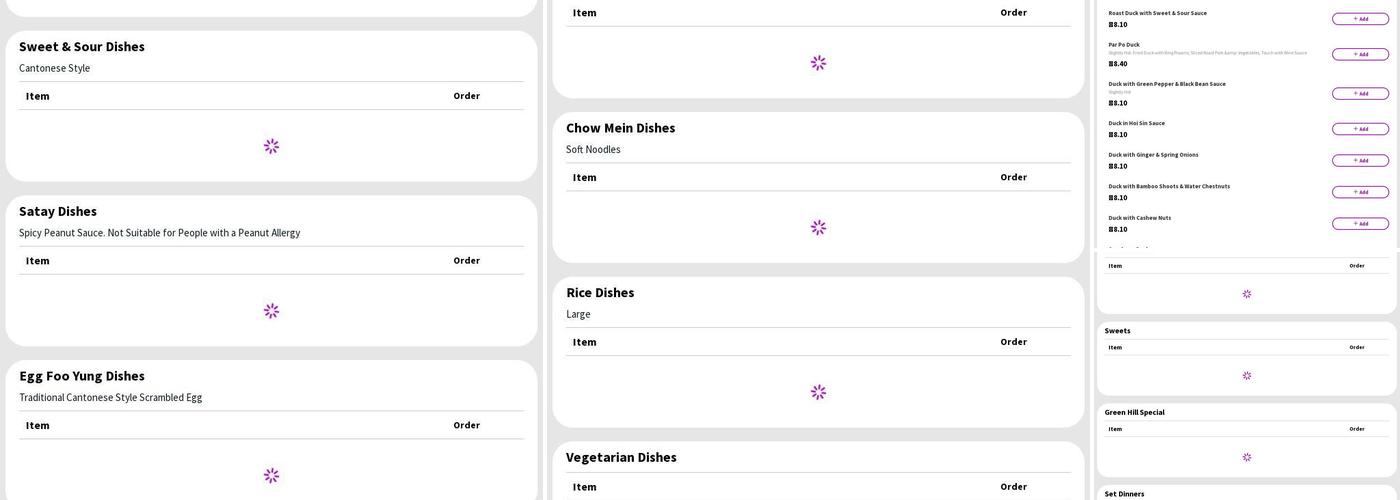Click the Par Po Duck item name

point(1123,45)
